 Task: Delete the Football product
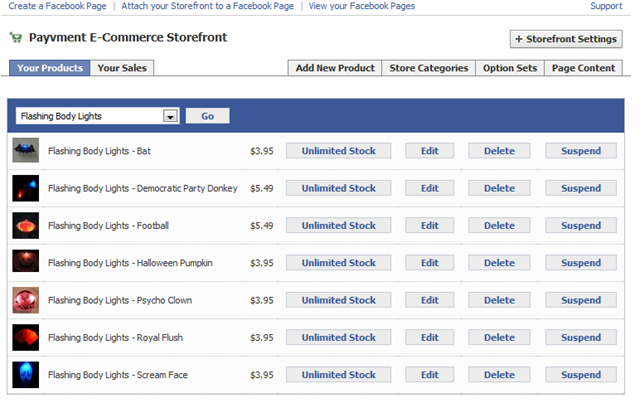pyautogui.click(x=499, y=225)
